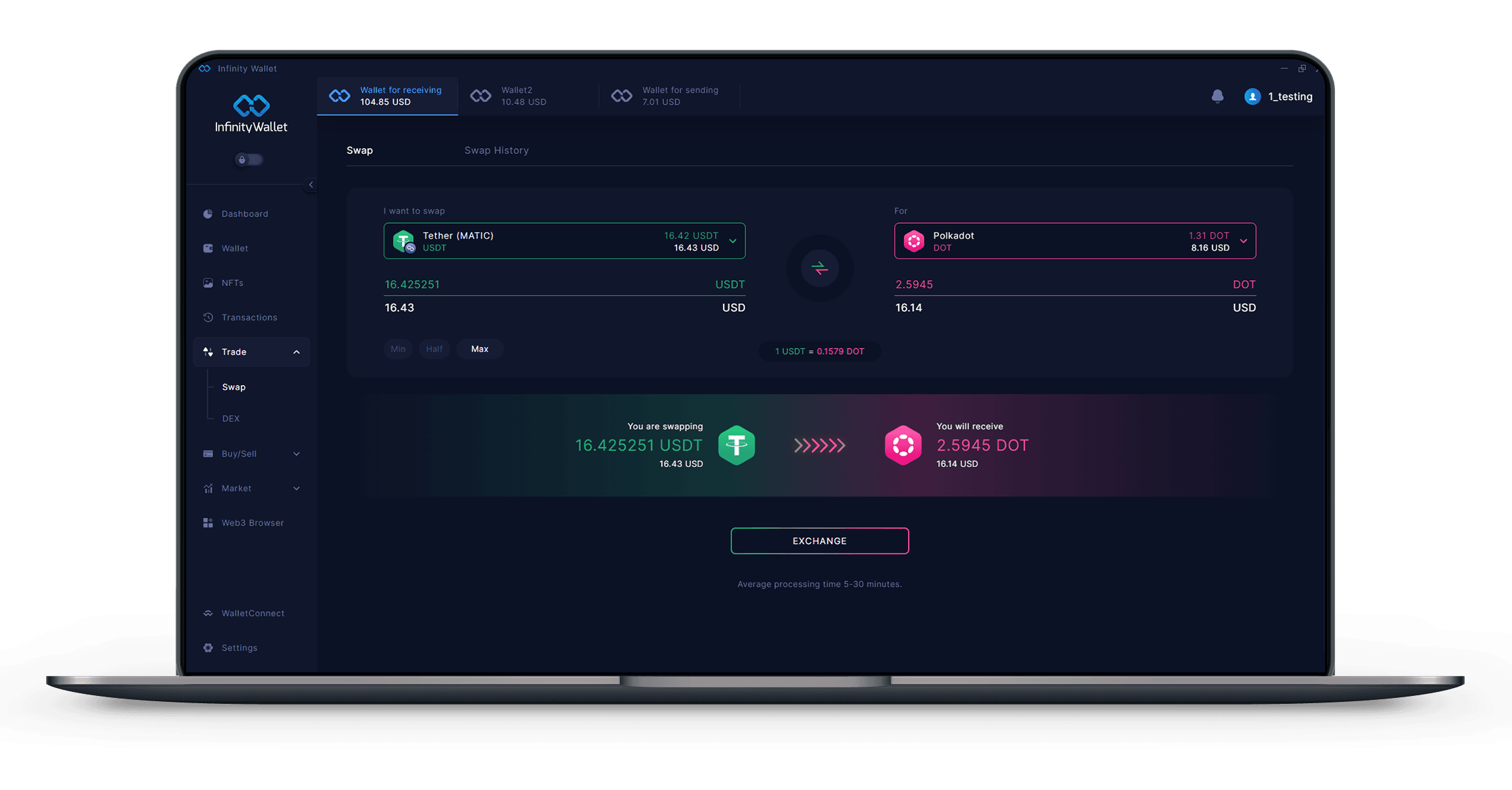The width and height of the screenshot is (1512, 790).
Task: Collapse the sidebar with the arrow
Action: tap(311, 185)
